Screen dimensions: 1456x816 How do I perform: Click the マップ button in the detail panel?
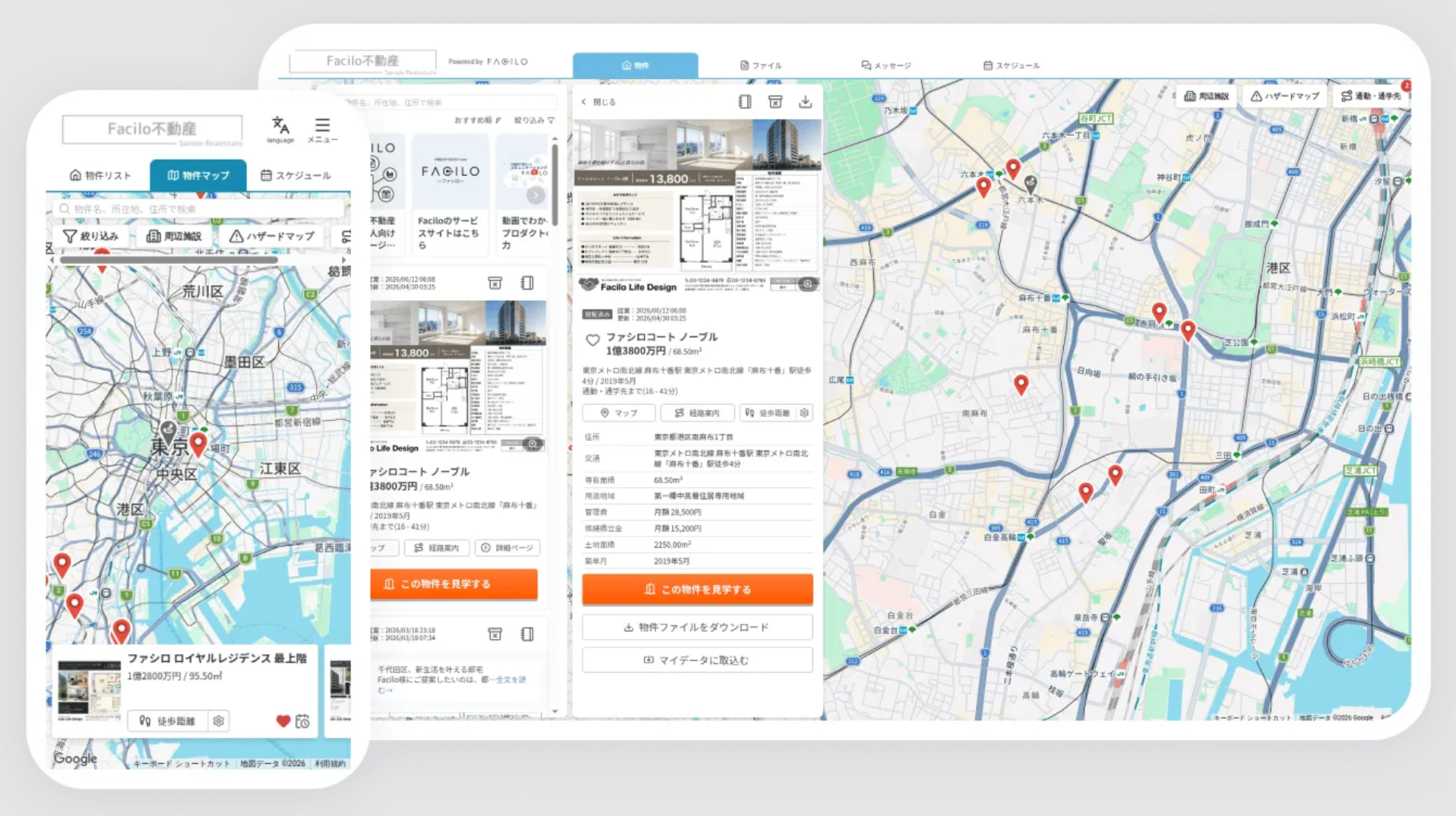(x=619, y=413)
